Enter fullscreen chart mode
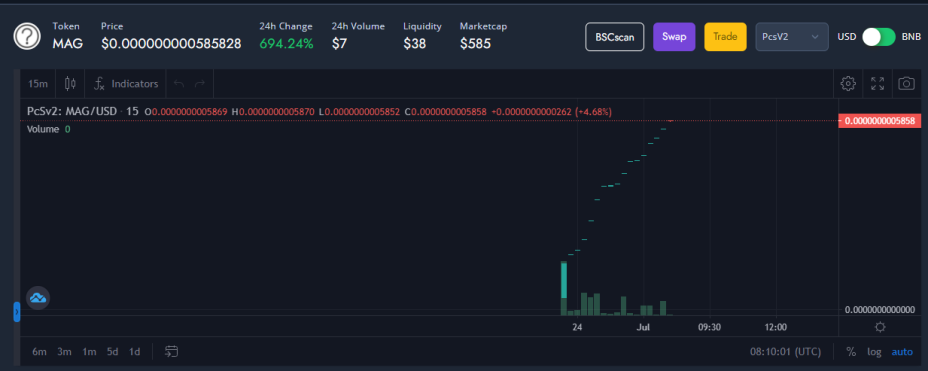 click(x=877, y=83)
